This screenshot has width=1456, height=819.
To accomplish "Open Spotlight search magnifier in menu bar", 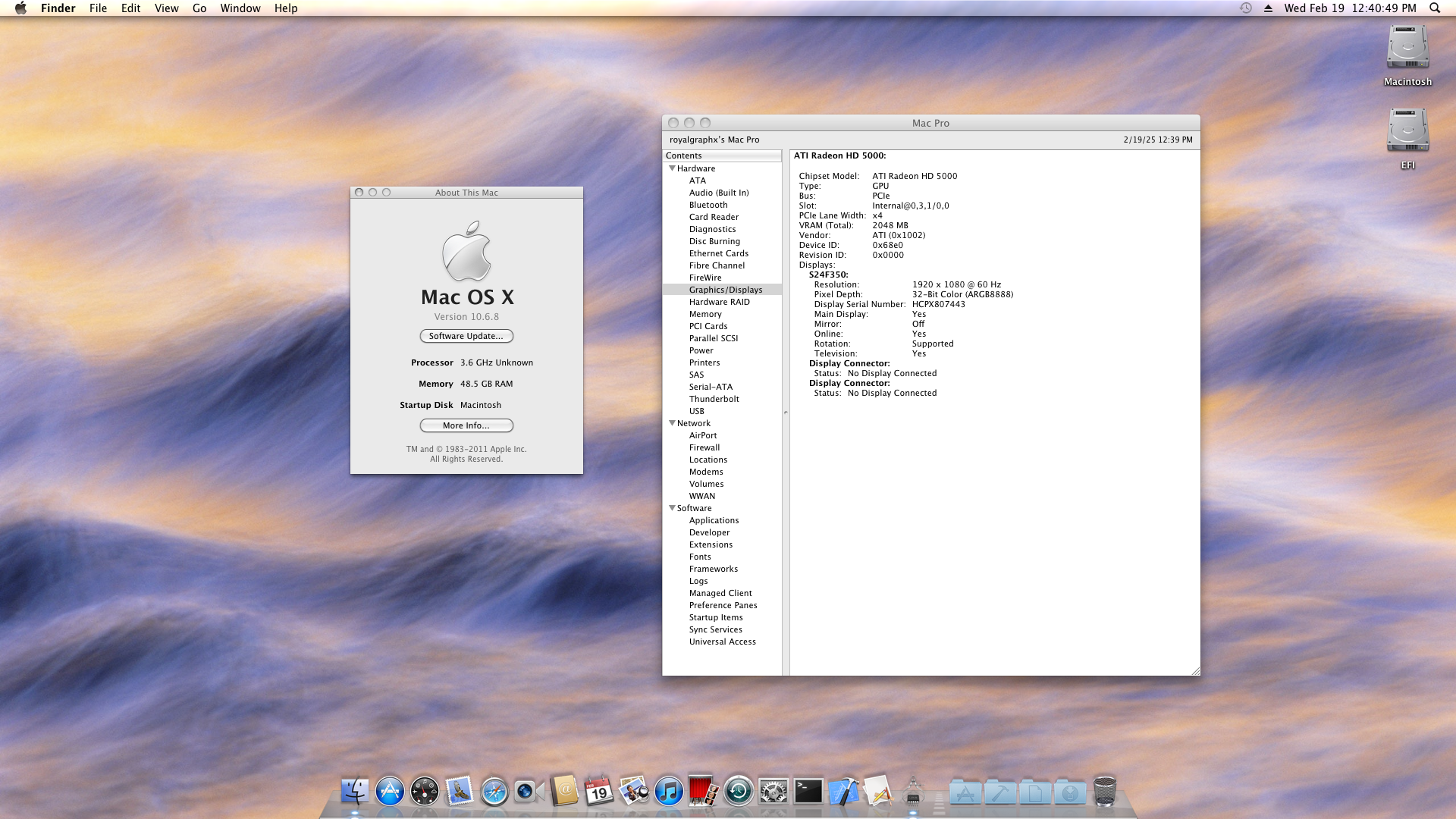I will pos(1435,8).
